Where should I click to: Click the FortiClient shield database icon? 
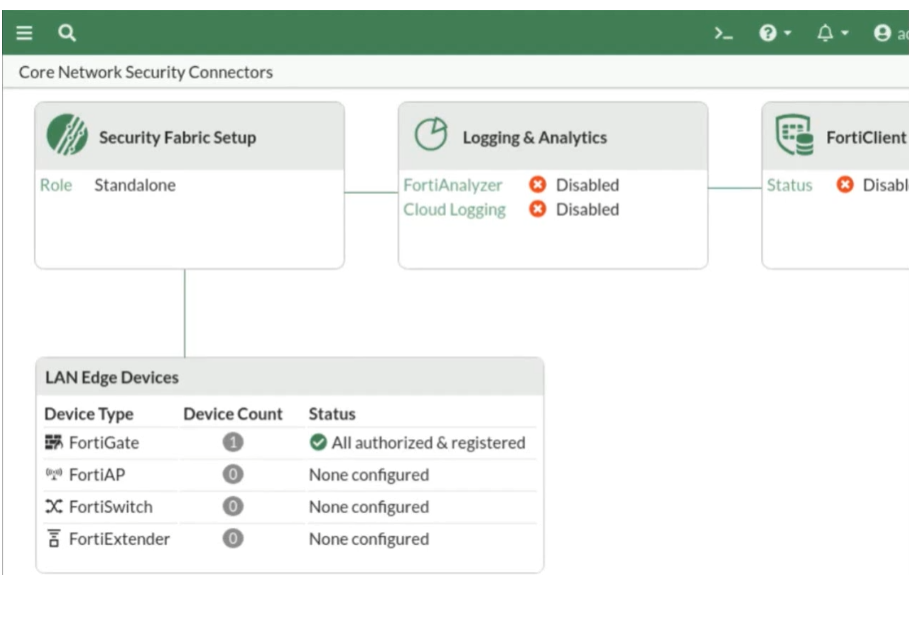click(x=794, y=135)
